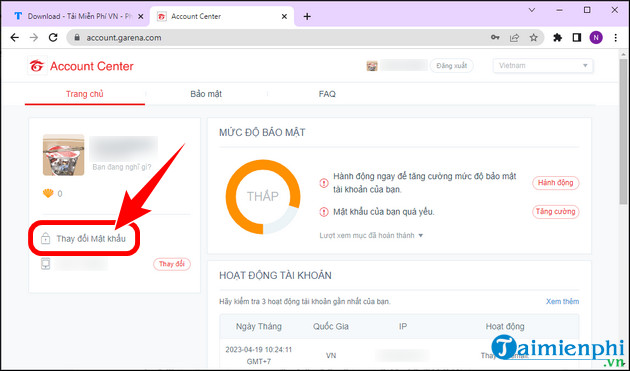Click the Hoạt động column header
Screen dimensions: 630x371
(x=505, y=326)
